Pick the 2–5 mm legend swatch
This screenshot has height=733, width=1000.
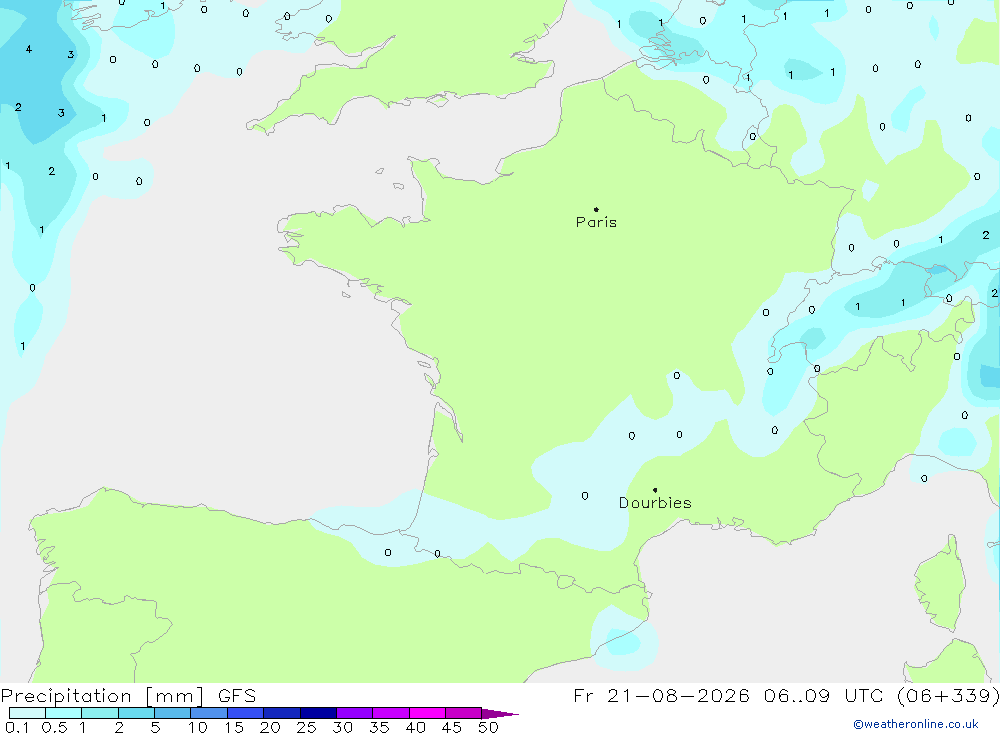tap(136, 713)
